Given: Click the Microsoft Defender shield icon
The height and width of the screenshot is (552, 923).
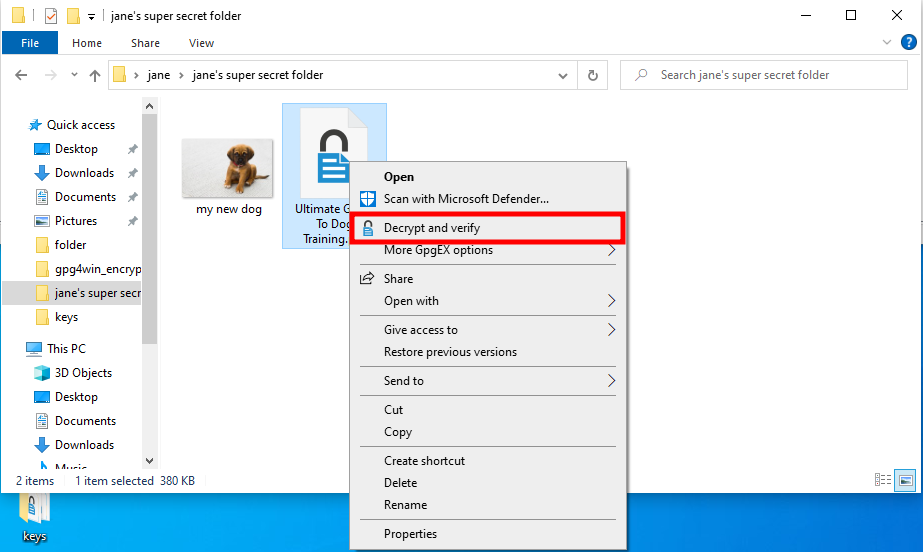Looking at the screenshot, I should click(368, 199).
